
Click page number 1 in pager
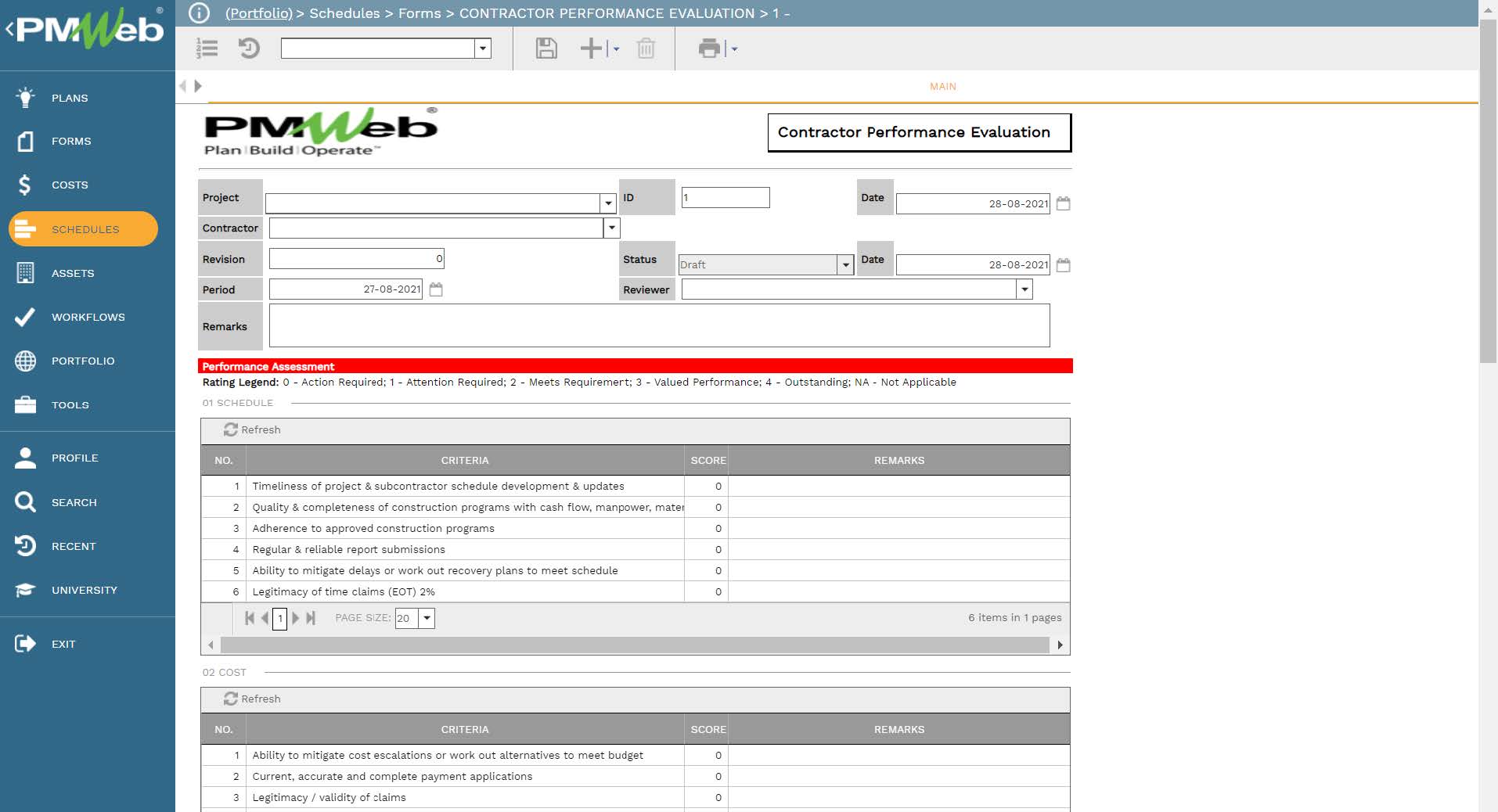pyautogui.click(x=279, y=618)
